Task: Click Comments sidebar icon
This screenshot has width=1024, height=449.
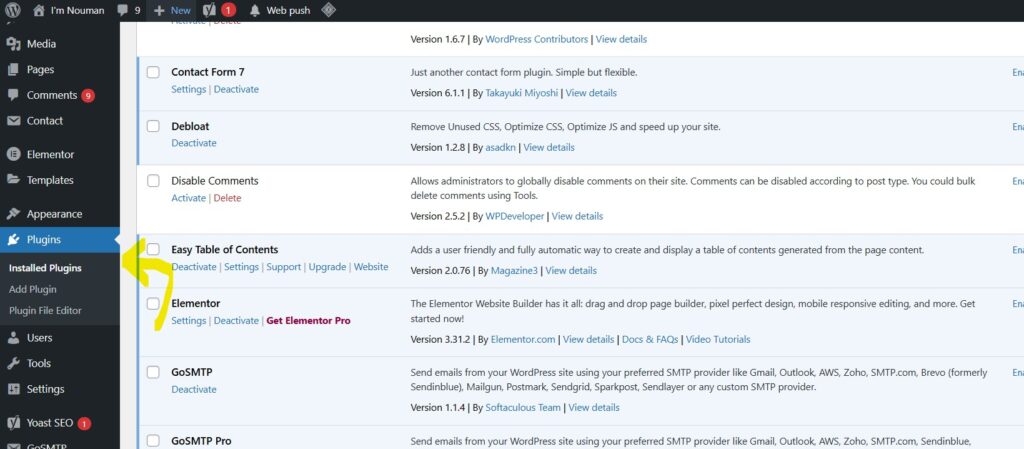Action: coord(13,95)
